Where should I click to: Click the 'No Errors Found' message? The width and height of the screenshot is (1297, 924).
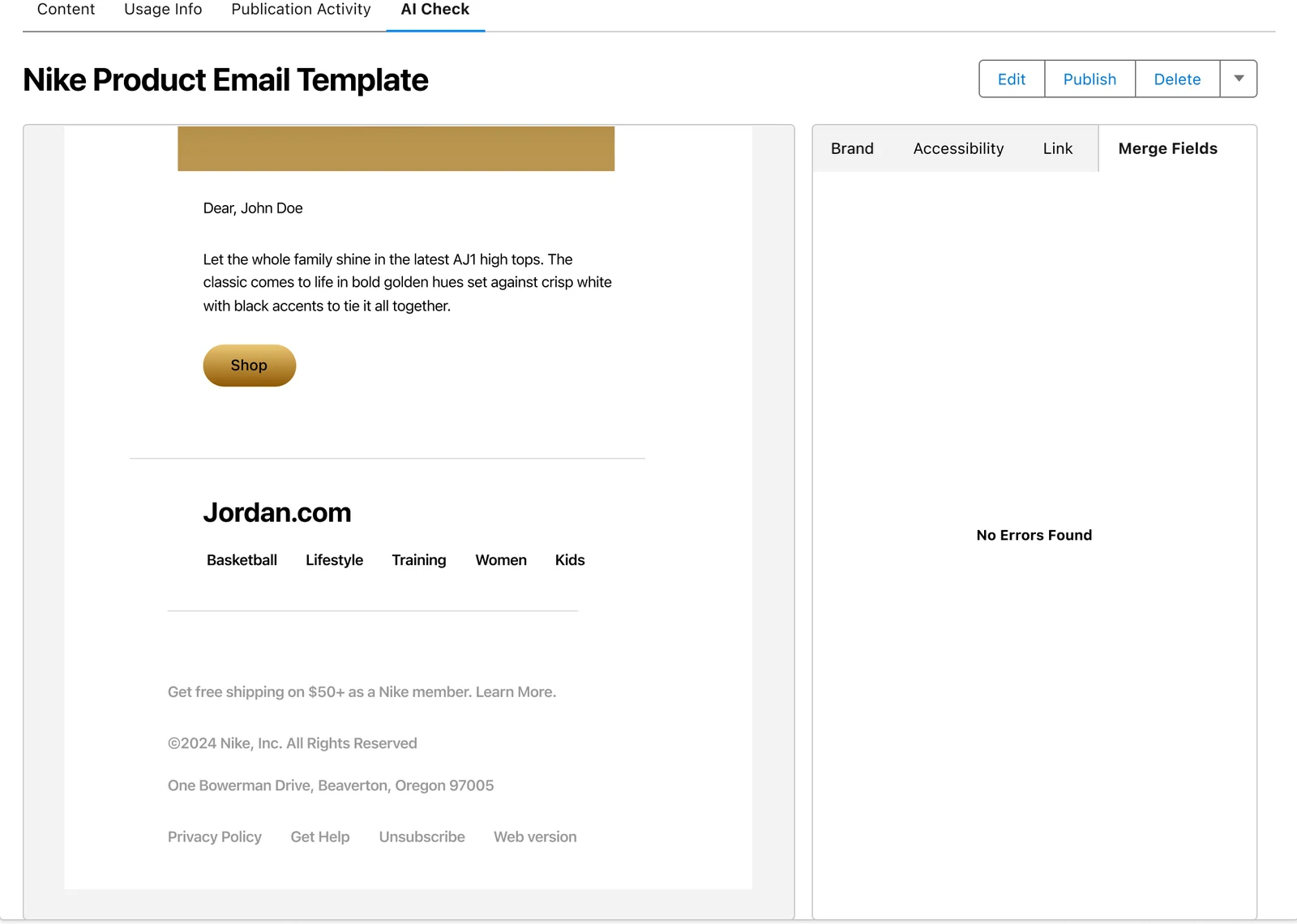click(x=1034, y=535)
